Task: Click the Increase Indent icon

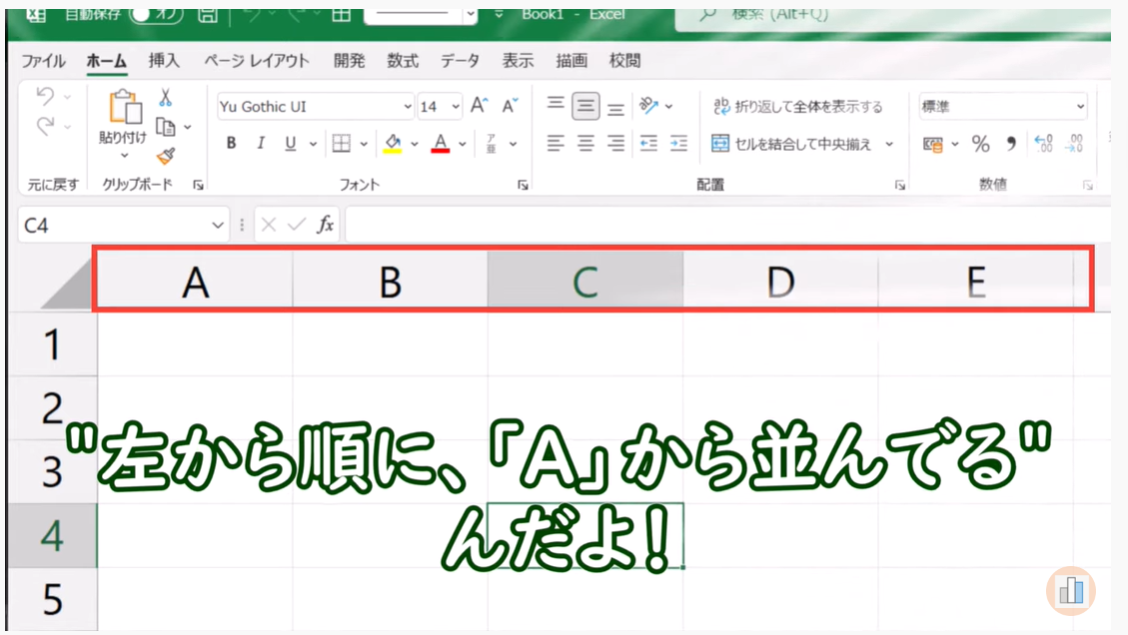Action: [x=679, y=144]
